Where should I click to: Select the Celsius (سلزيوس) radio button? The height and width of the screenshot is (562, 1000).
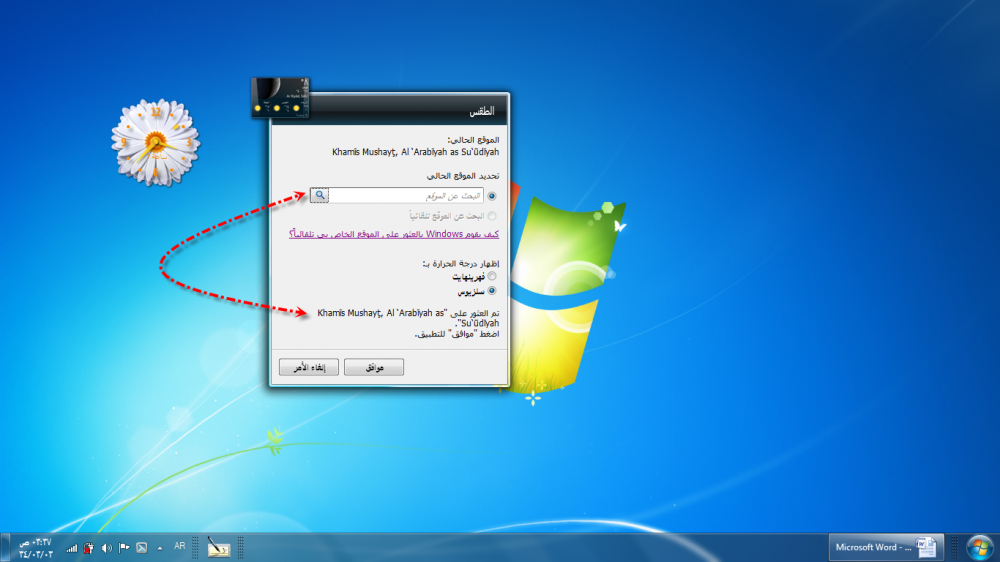tap(491, 291)
